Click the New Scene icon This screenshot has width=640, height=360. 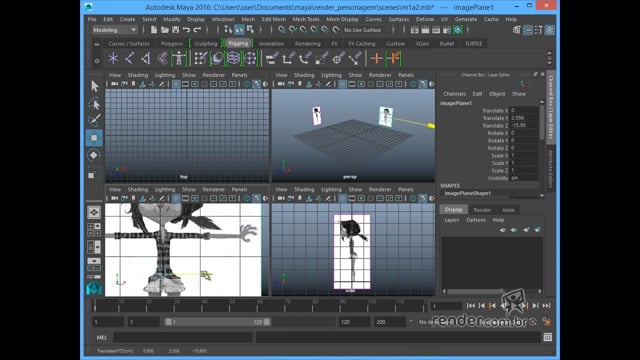tap(154, 30)
